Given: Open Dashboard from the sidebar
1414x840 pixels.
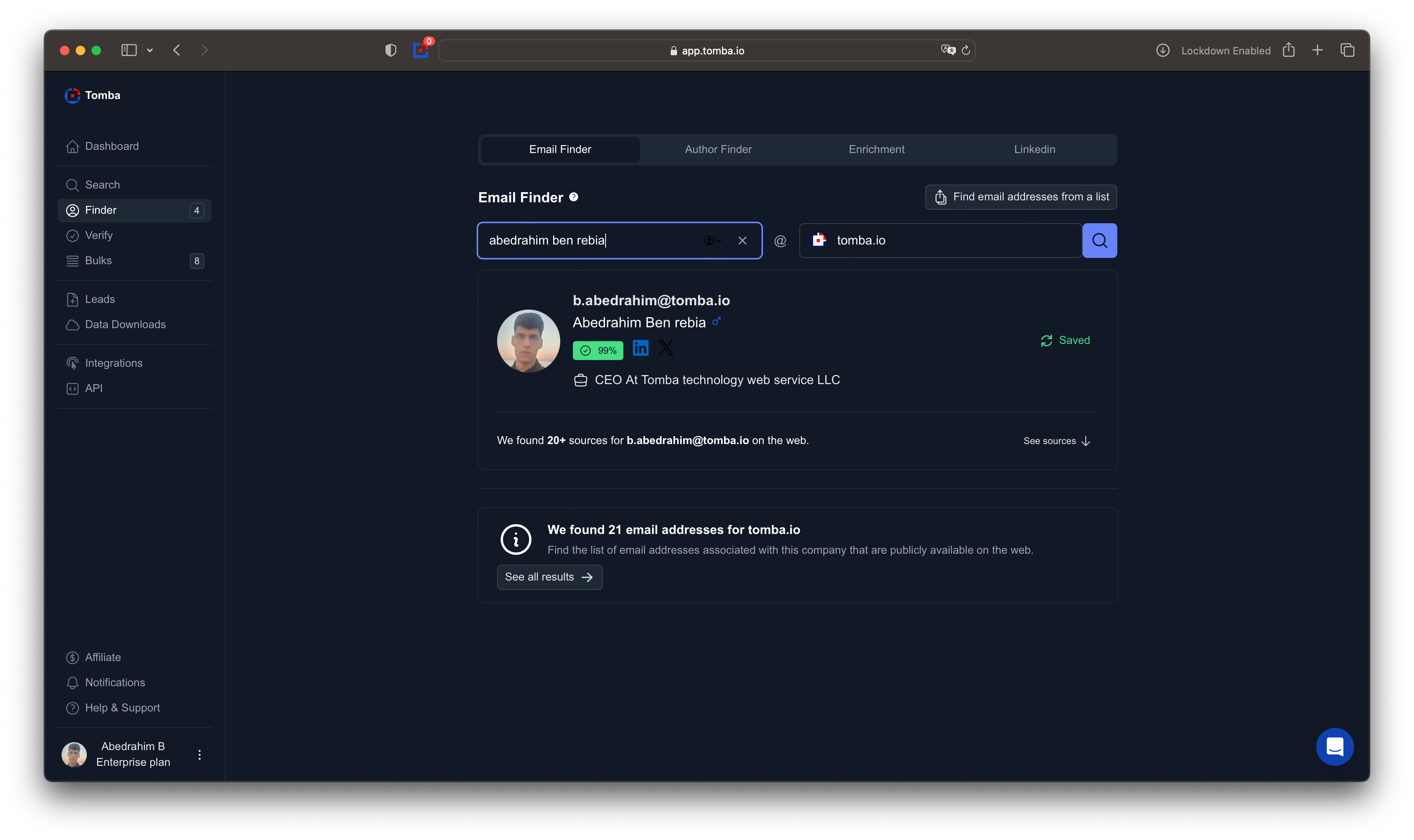Looking at the screenshot, I should (x=134, y=146).
